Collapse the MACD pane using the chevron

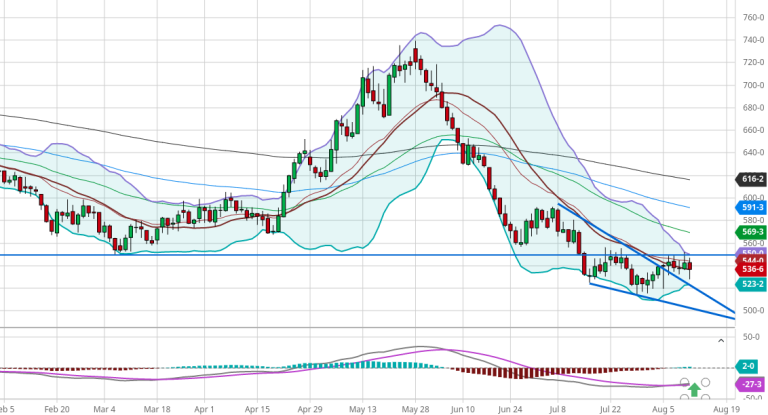pyautogui.click(x=720, y=341)
